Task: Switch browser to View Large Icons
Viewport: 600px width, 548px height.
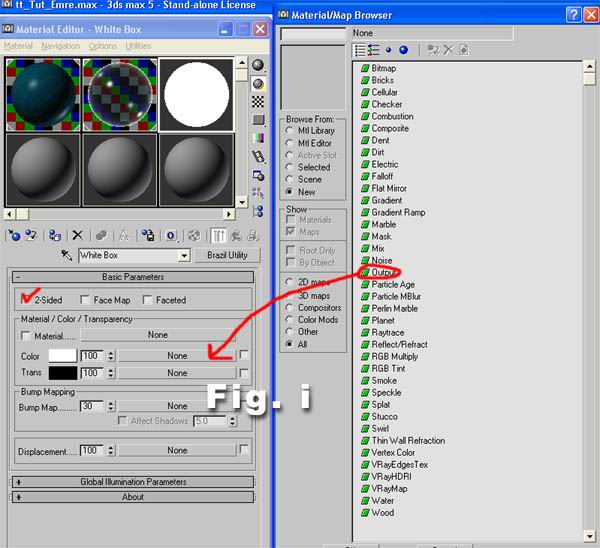Action: click(403, 49)
